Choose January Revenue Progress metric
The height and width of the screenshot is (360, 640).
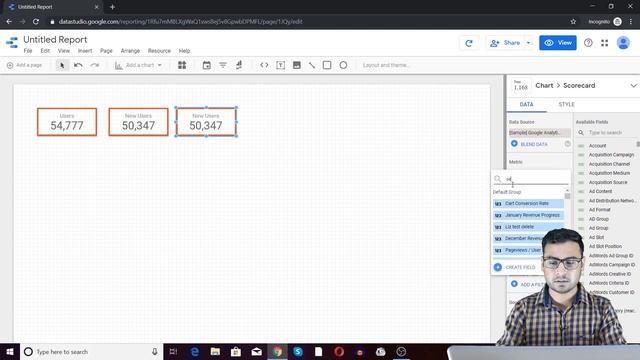[528, 215]
